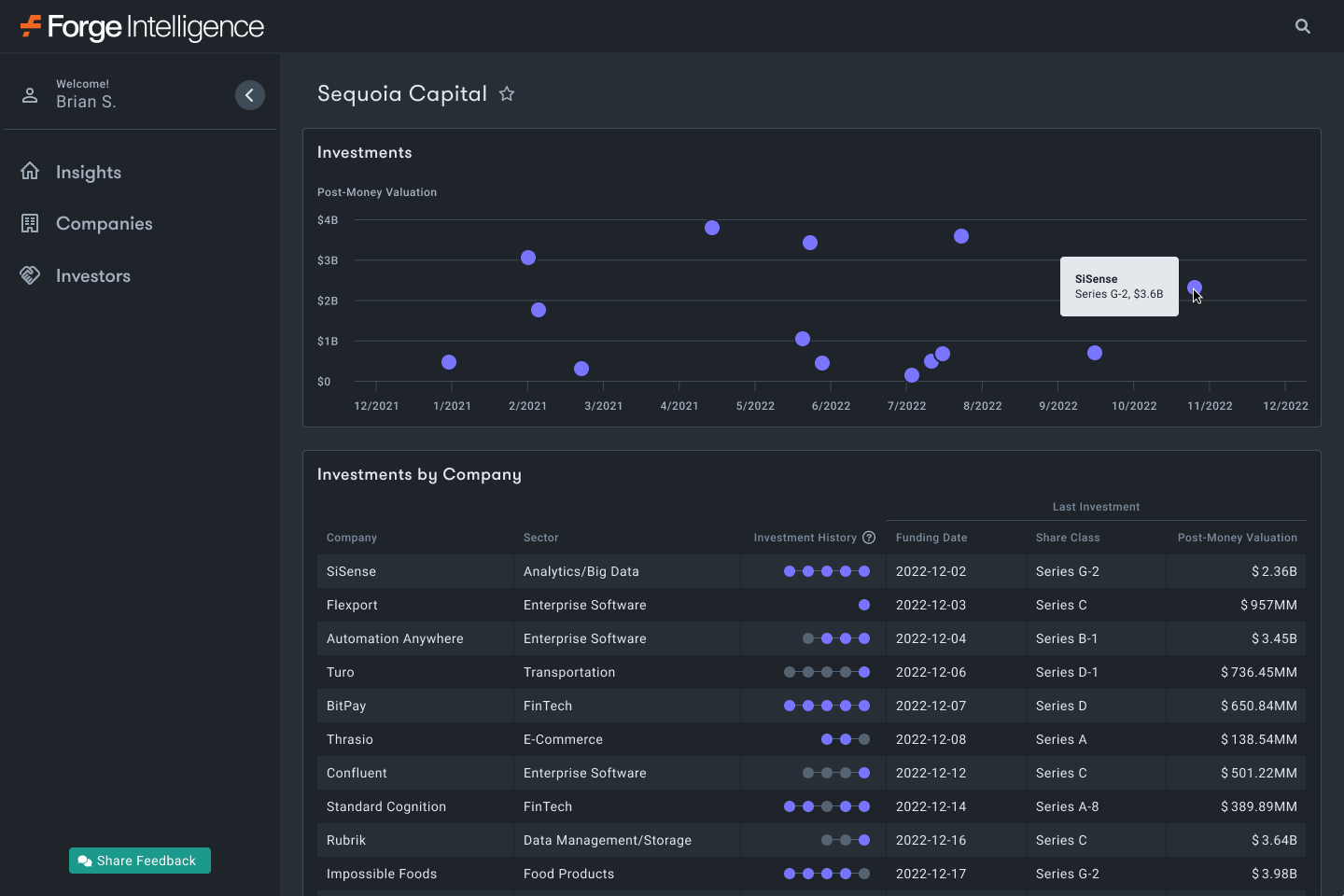The width and height of the screenshot is (1344, 896).
Task: Collapse the sidebar with the chevron button
Action: 249,95
